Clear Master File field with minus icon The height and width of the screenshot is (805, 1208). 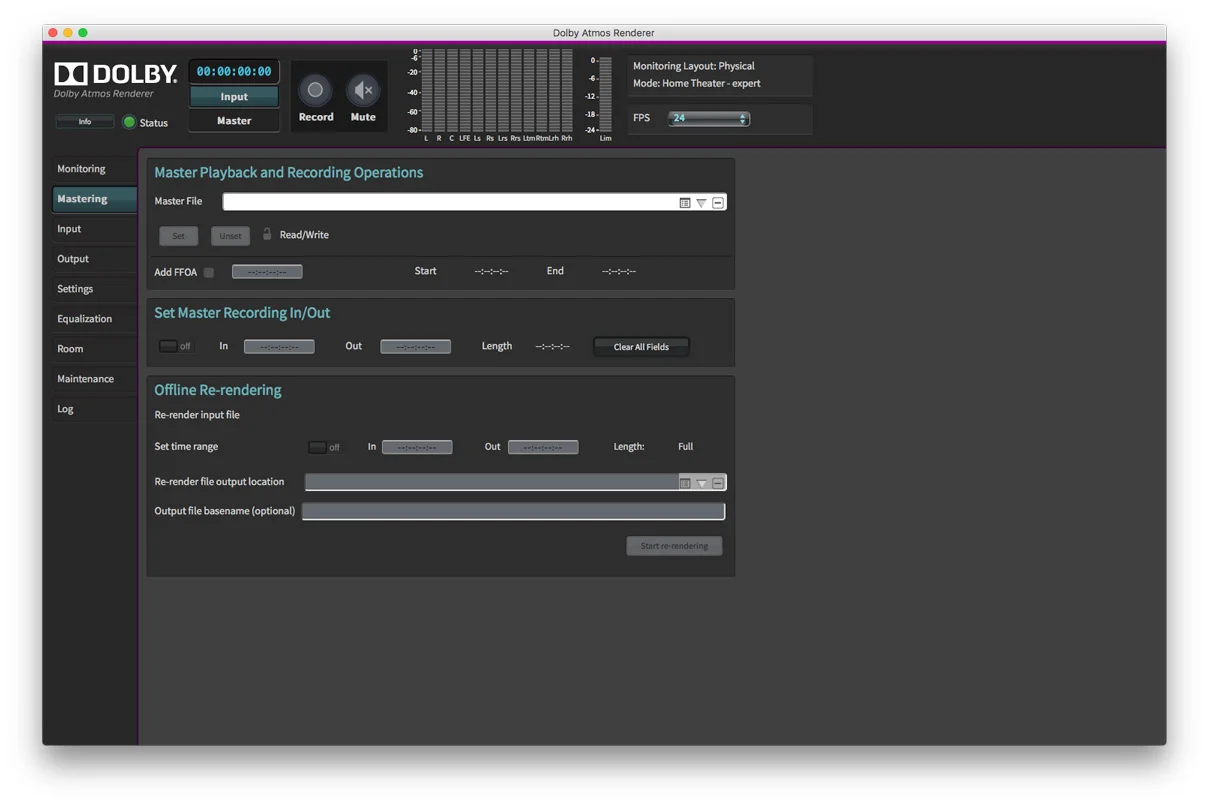pos(718,202)
